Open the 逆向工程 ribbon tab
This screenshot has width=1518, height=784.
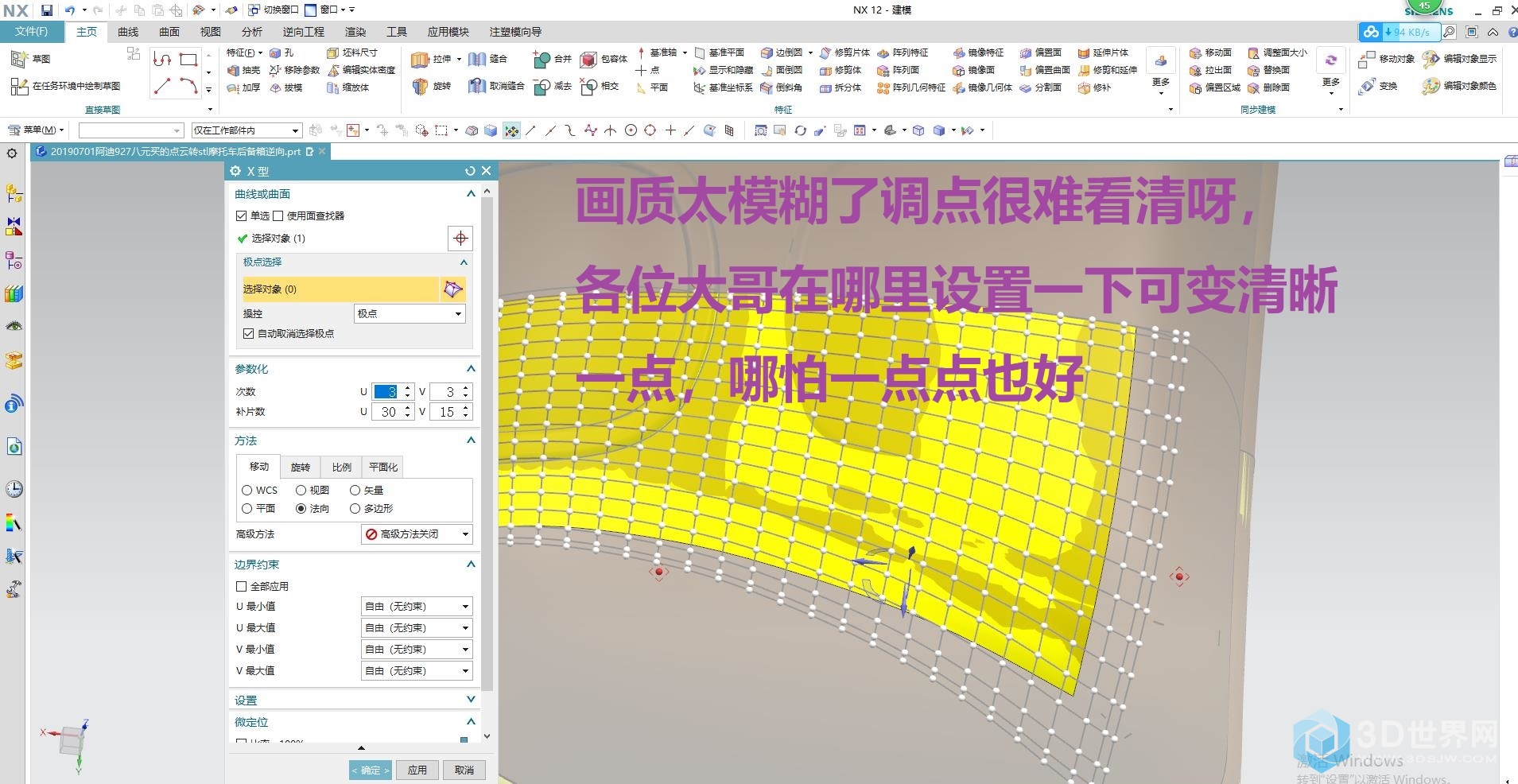(304, 32)
